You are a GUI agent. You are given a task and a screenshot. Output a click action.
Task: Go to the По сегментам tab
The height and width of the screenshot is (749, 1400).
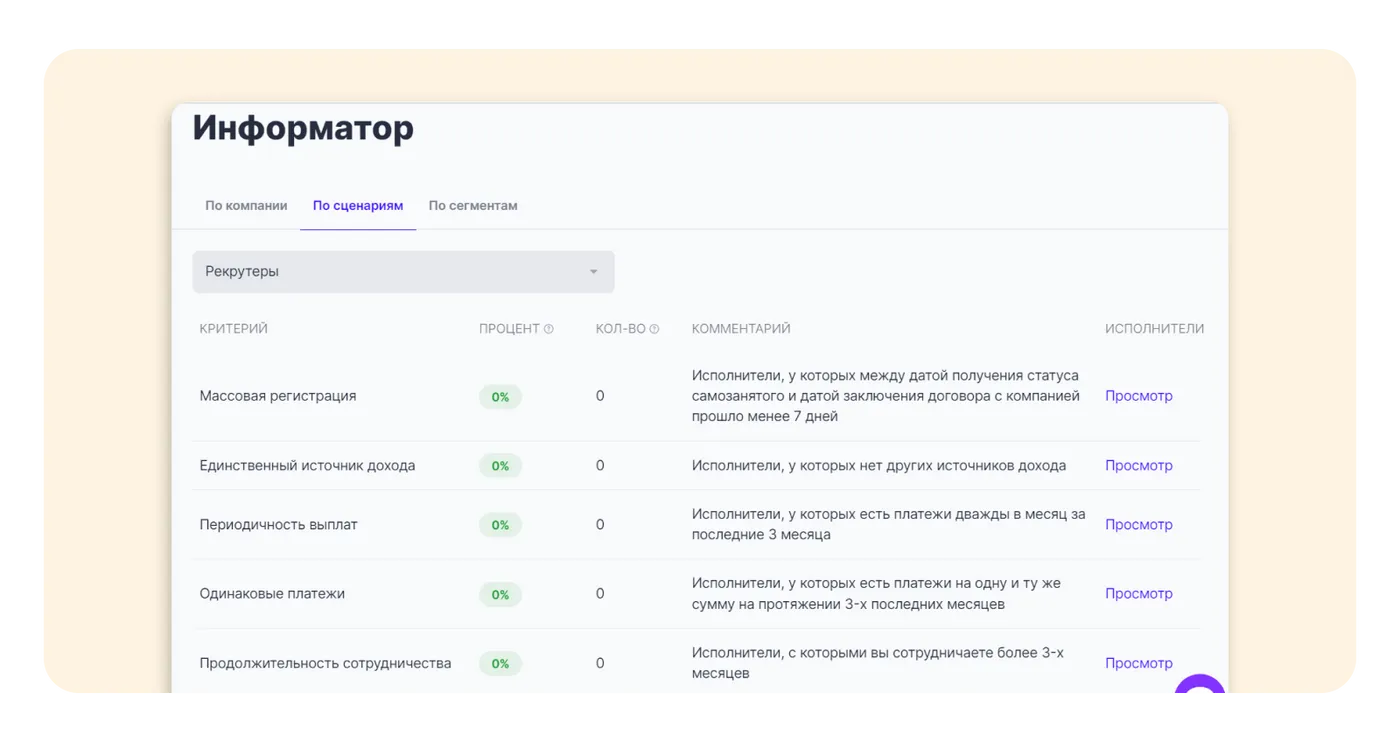[x=473, y=206]
